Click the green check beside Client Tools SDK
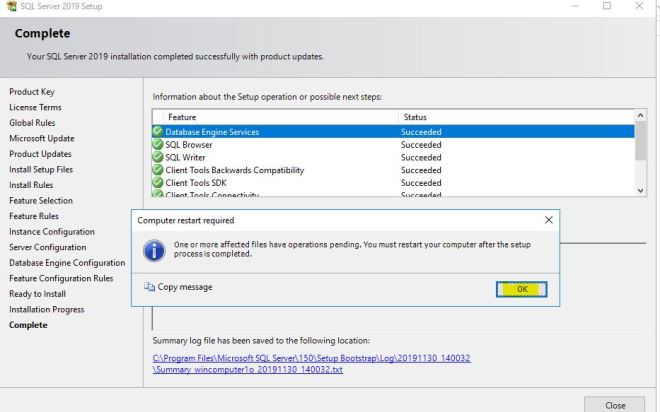The width and height of the screenshot is (660, 412). click(157, 183)
